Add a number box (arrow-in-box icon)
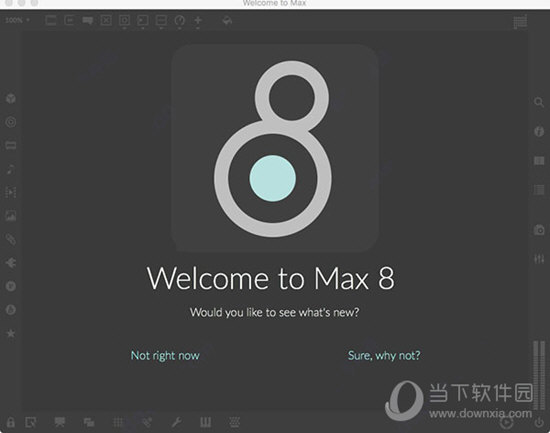The height and width of the screenshot is (433, 550). [142, 21]
